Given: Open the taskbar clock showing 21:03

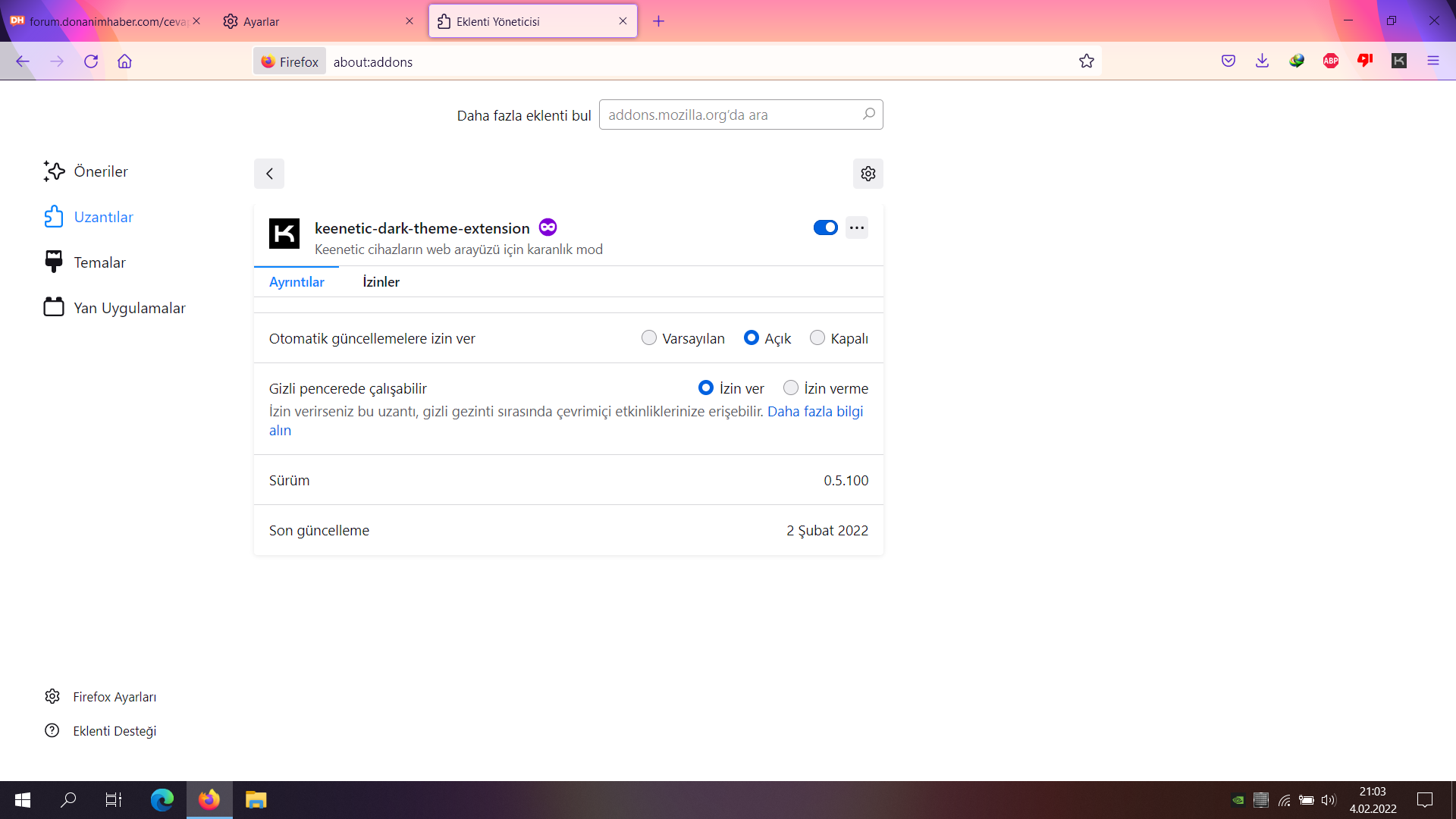Looking at the screenshot, I should point(1373,800).
